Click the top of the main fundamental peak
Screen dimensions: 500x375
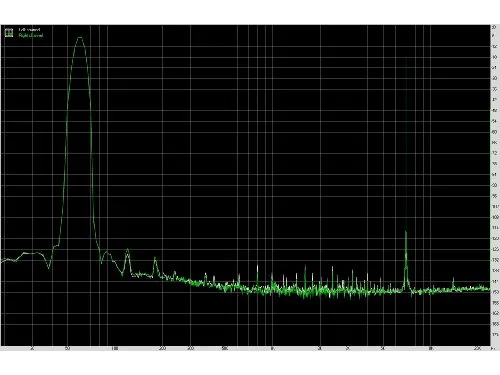coord(80,37)
